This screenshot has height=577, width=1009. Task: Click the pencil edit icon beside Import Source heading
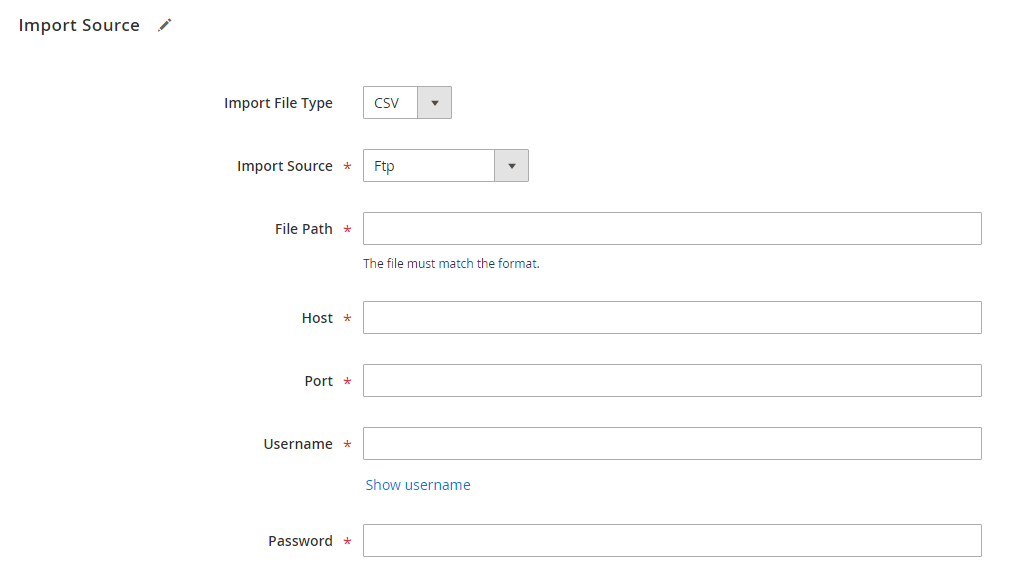165,25
